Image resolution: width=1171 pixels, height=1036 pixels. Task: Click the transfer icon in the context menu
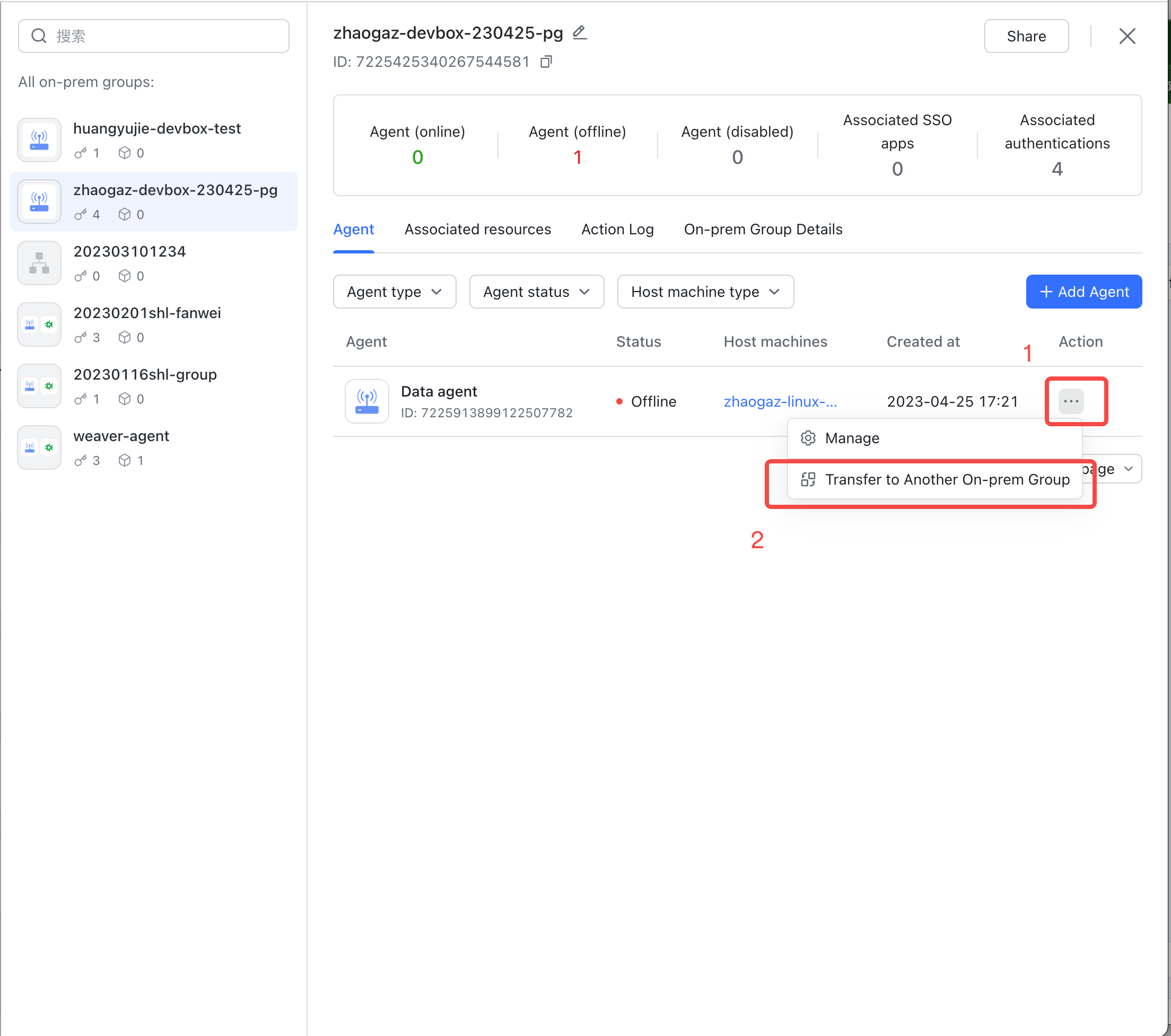point(808,479)
